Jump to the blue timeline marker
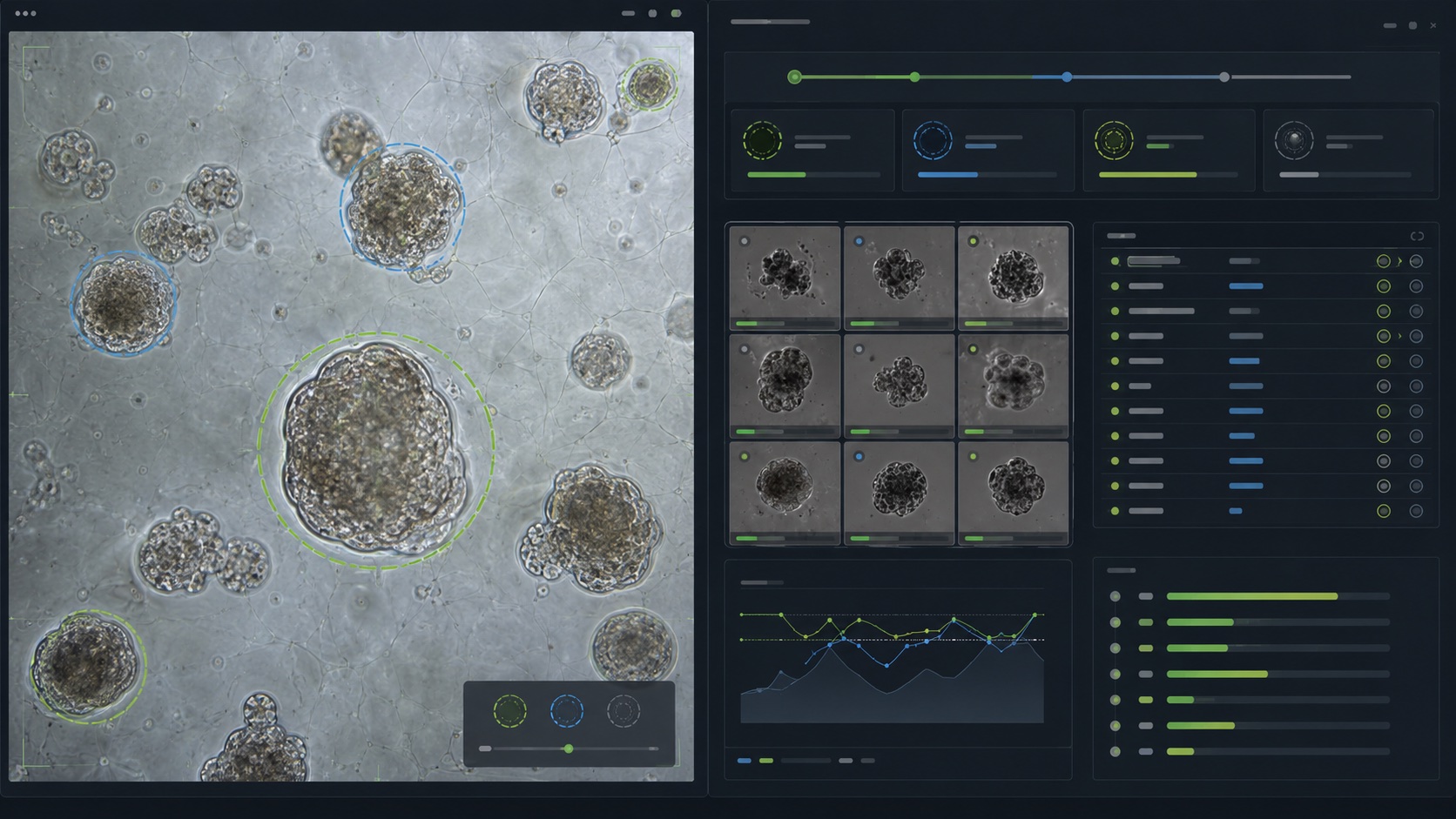This screenshot has height=819, width=1456. [1067, 77]
